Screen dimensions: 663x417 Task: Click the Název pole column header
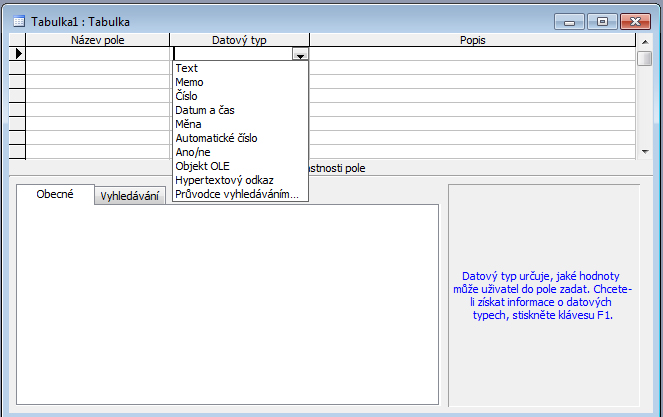pyautogui.click(x=97, y=40)
